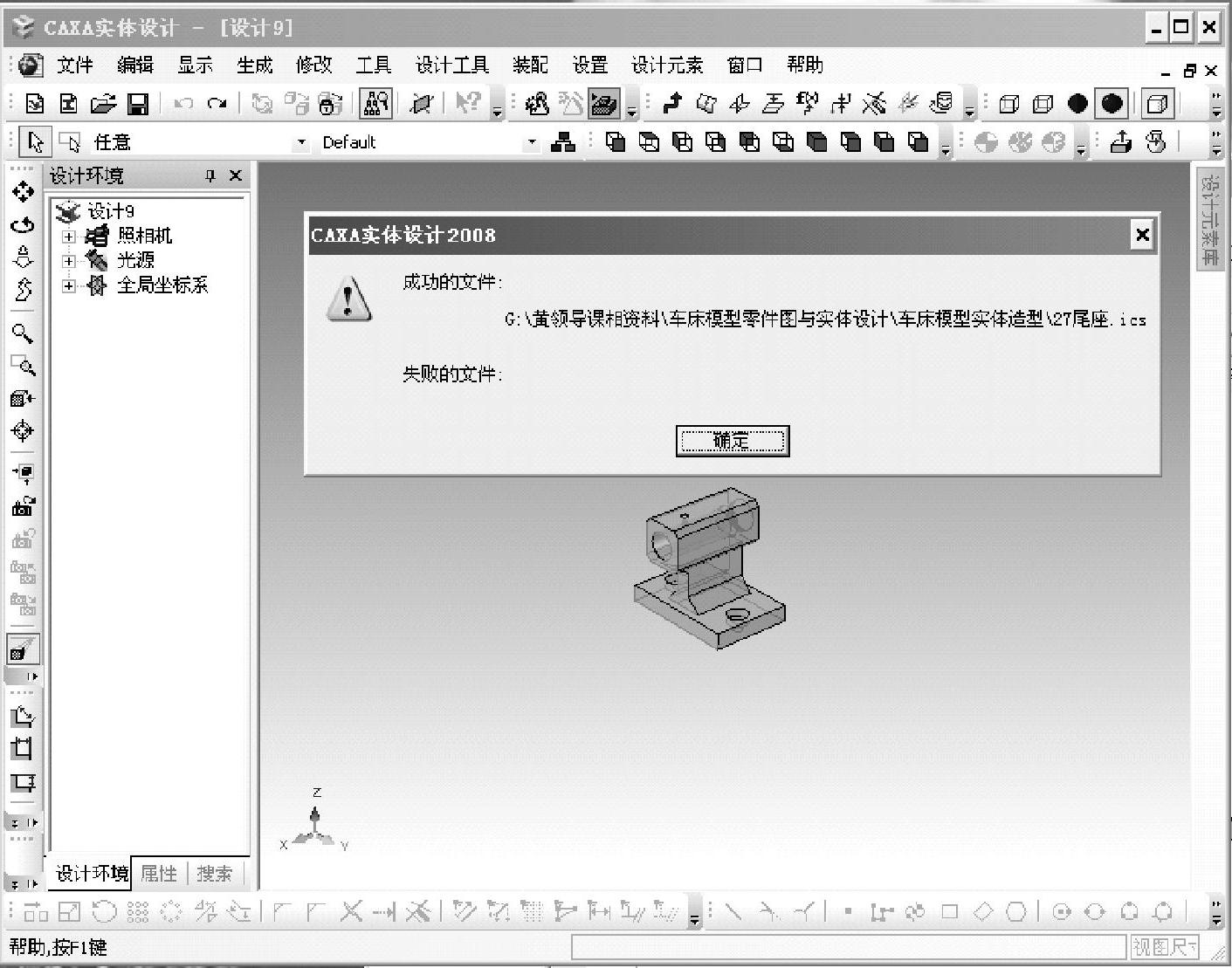The image size is (1232, 968).
Task: Toggle the arrow select tool beside 任意
Action: coord(35,141)
